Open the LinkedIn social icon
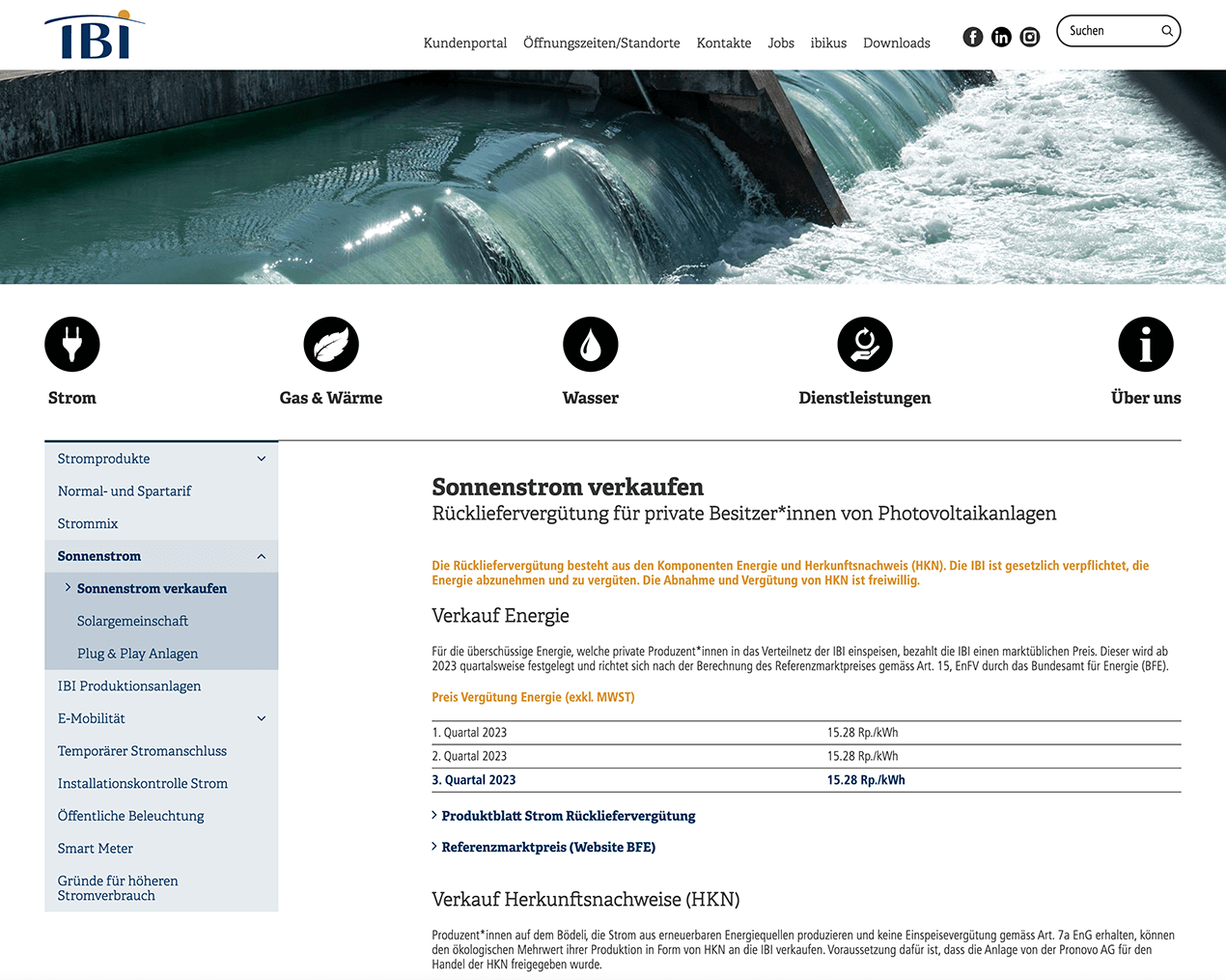This screenshot has height=980, width=1226. (x=1001, y=37)
